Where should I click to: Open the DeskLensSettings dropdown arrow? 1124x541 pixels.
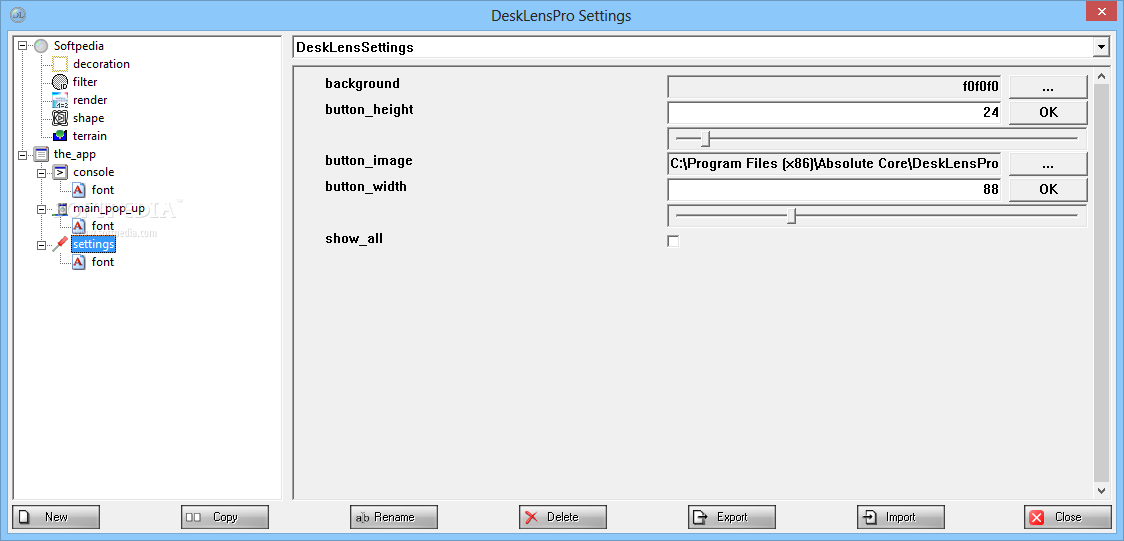tap(1100, 48)
